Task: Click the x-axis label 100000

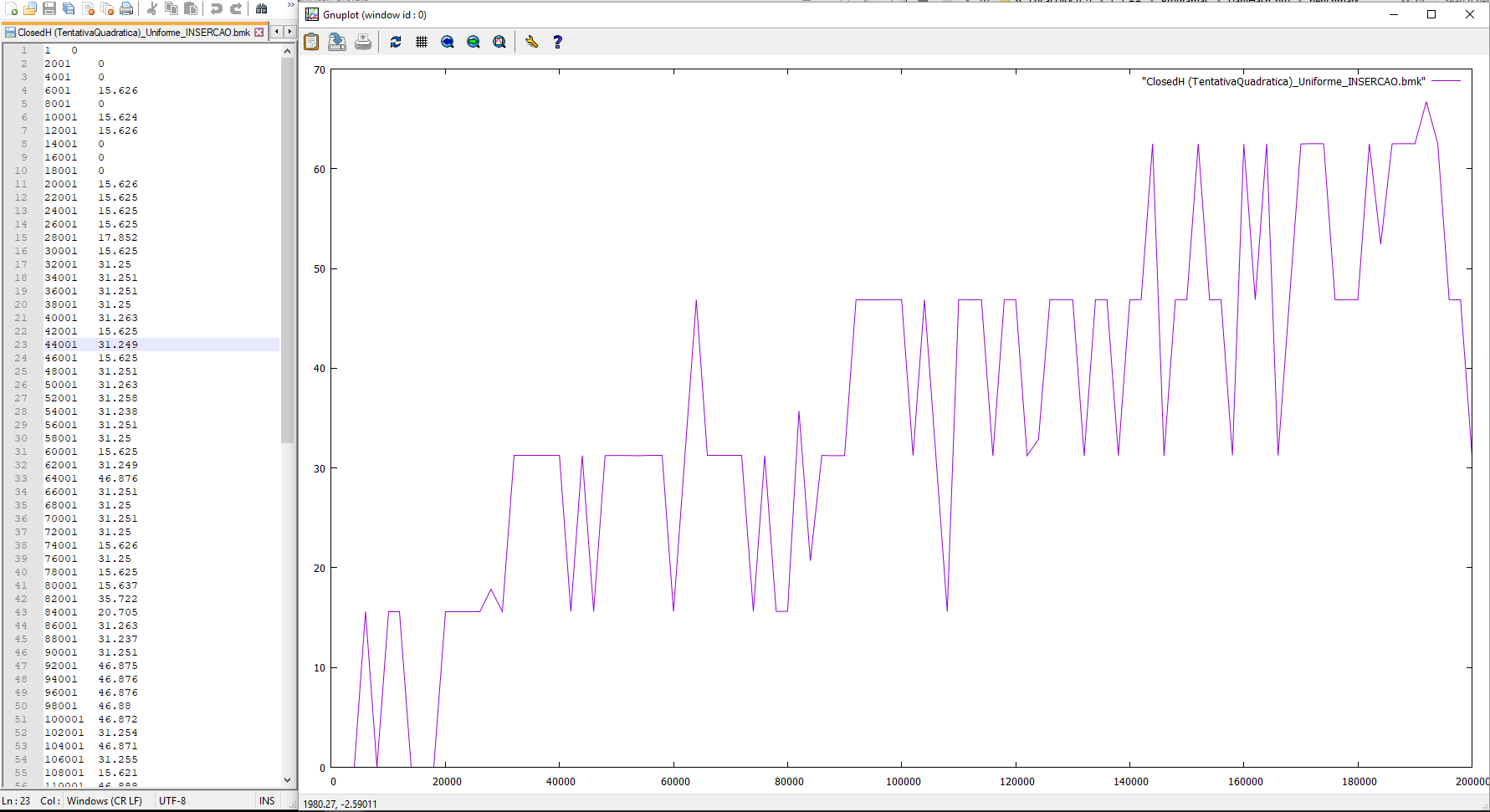Action: (904, 781)
